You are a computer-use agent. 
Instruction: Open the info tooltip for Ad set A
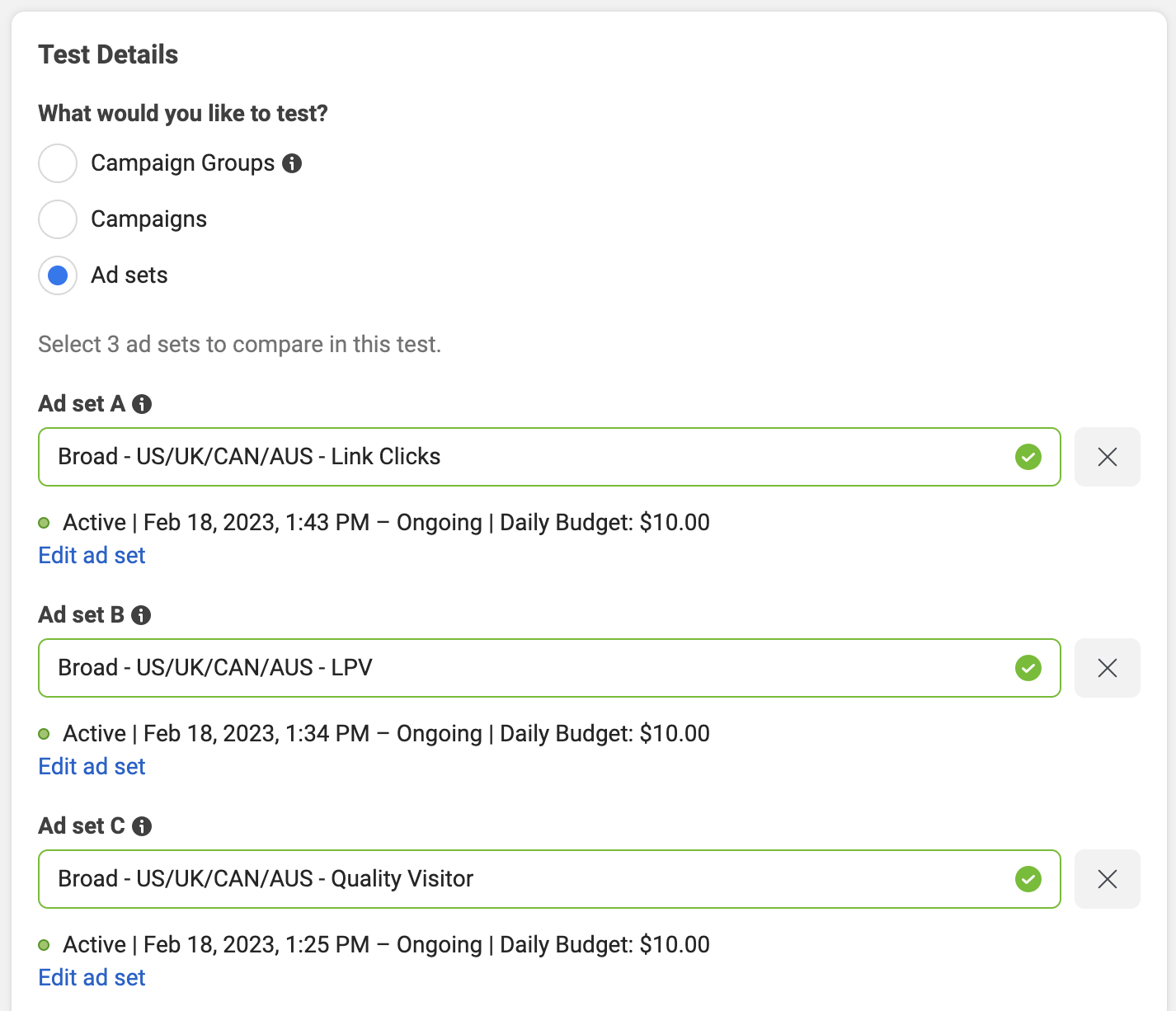tap(142, 404)
